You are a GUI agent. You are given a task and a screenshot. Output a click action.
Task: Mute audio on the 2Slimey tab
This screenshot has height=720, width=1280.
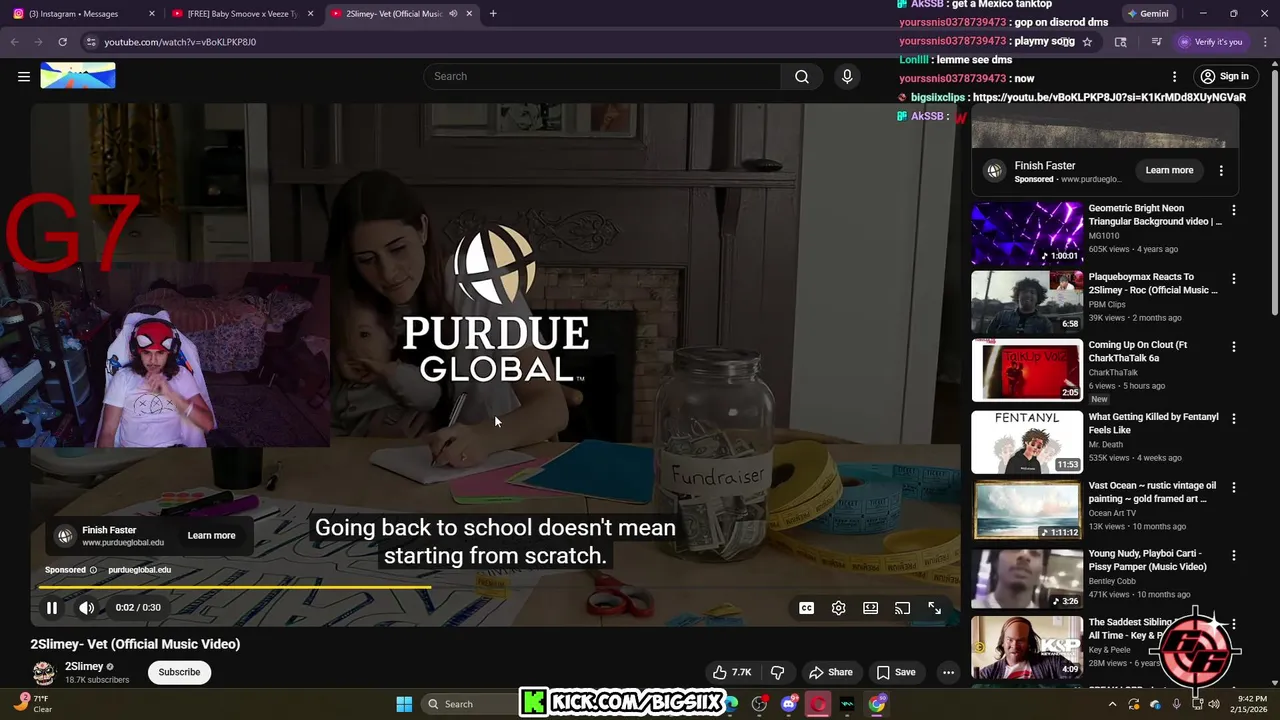(x=453, y=14)
